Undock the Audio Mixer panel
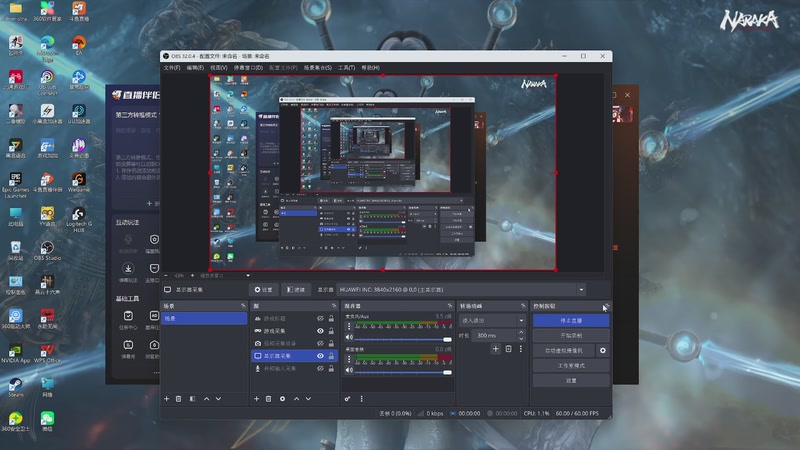The image size is (800, 450). tap(449, 306)
